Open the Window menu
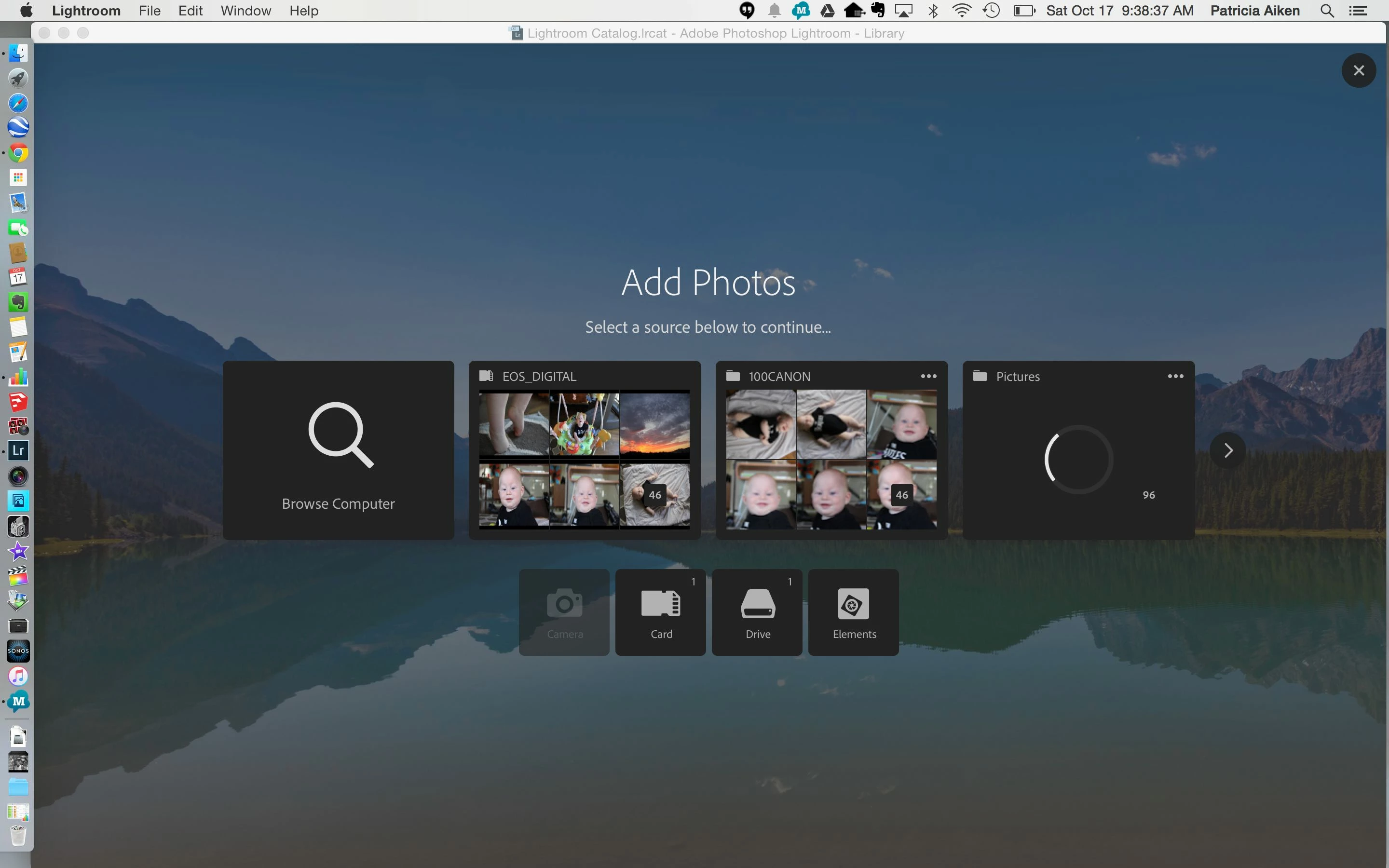 pyautogui.click(x=245, y=11)
